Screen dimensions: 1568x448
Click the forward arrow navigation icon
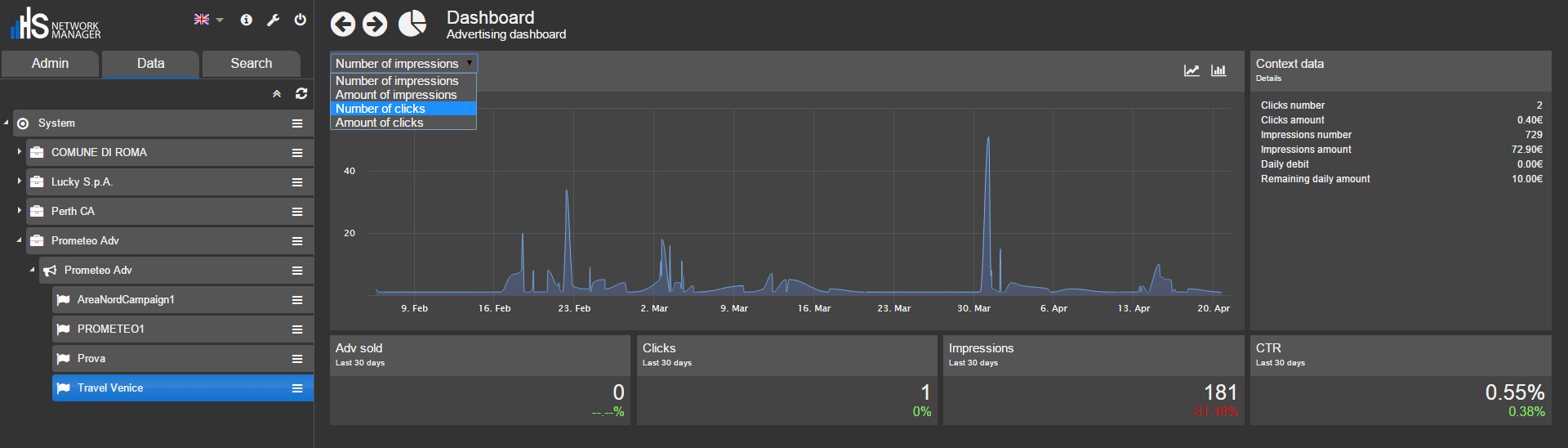[375, 25]
